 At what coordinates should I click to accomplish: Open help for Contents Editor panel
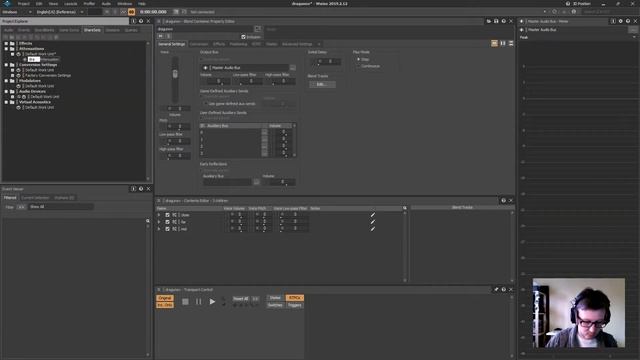click(503, 200)
